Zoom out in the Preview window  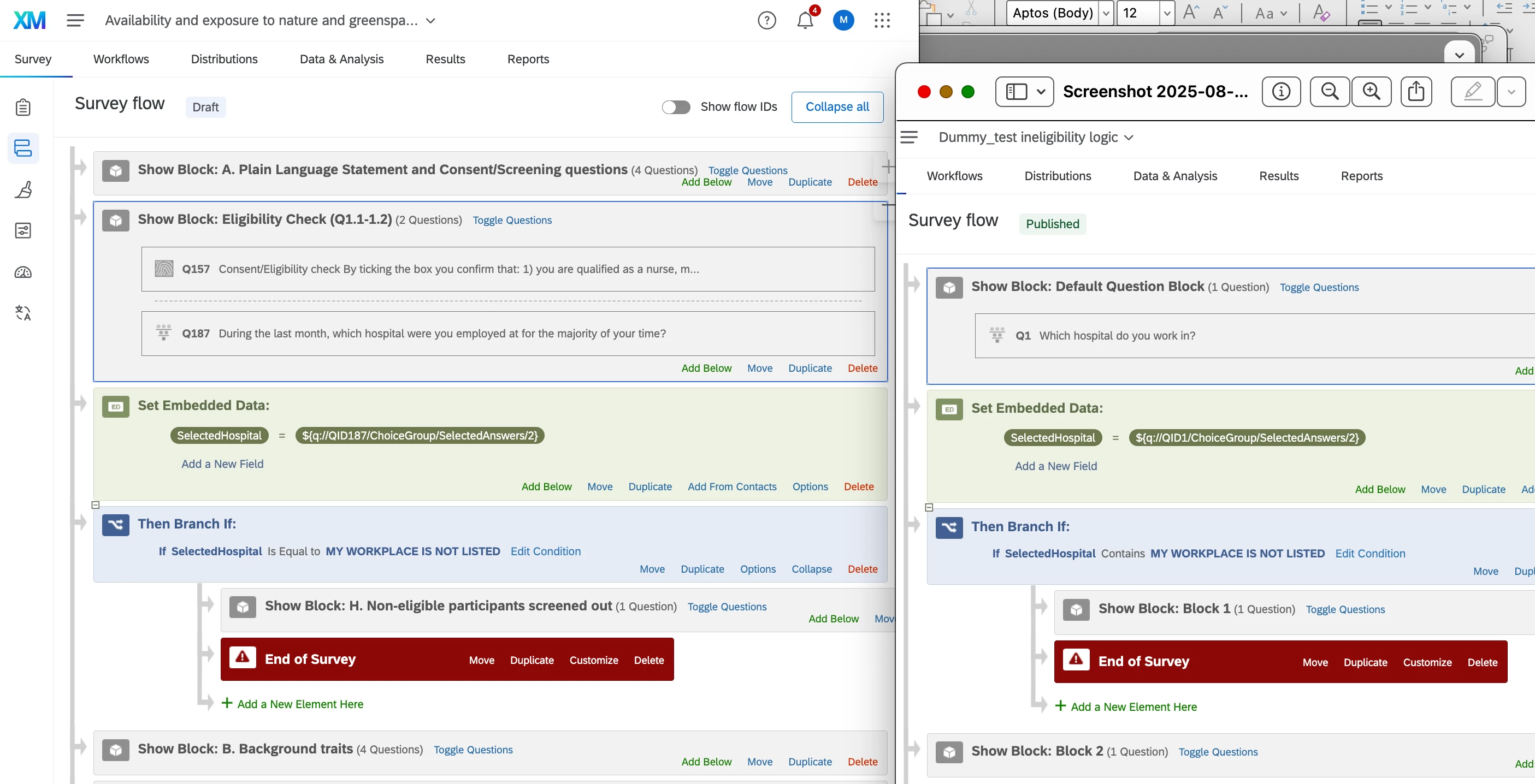[x=1330, y=92]
